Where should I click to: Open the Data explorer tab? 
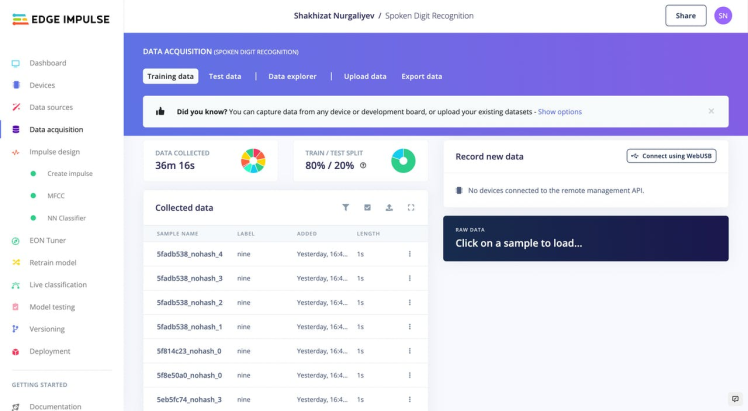coord(292,76)
